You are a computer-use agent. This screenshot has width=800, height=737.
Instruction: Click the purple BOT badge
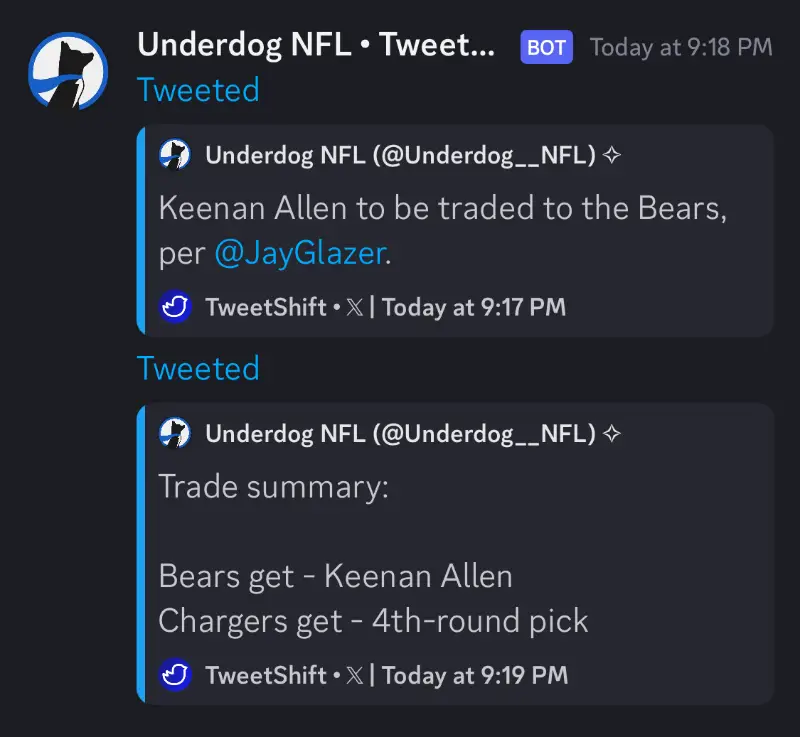(x=546, y=46)
